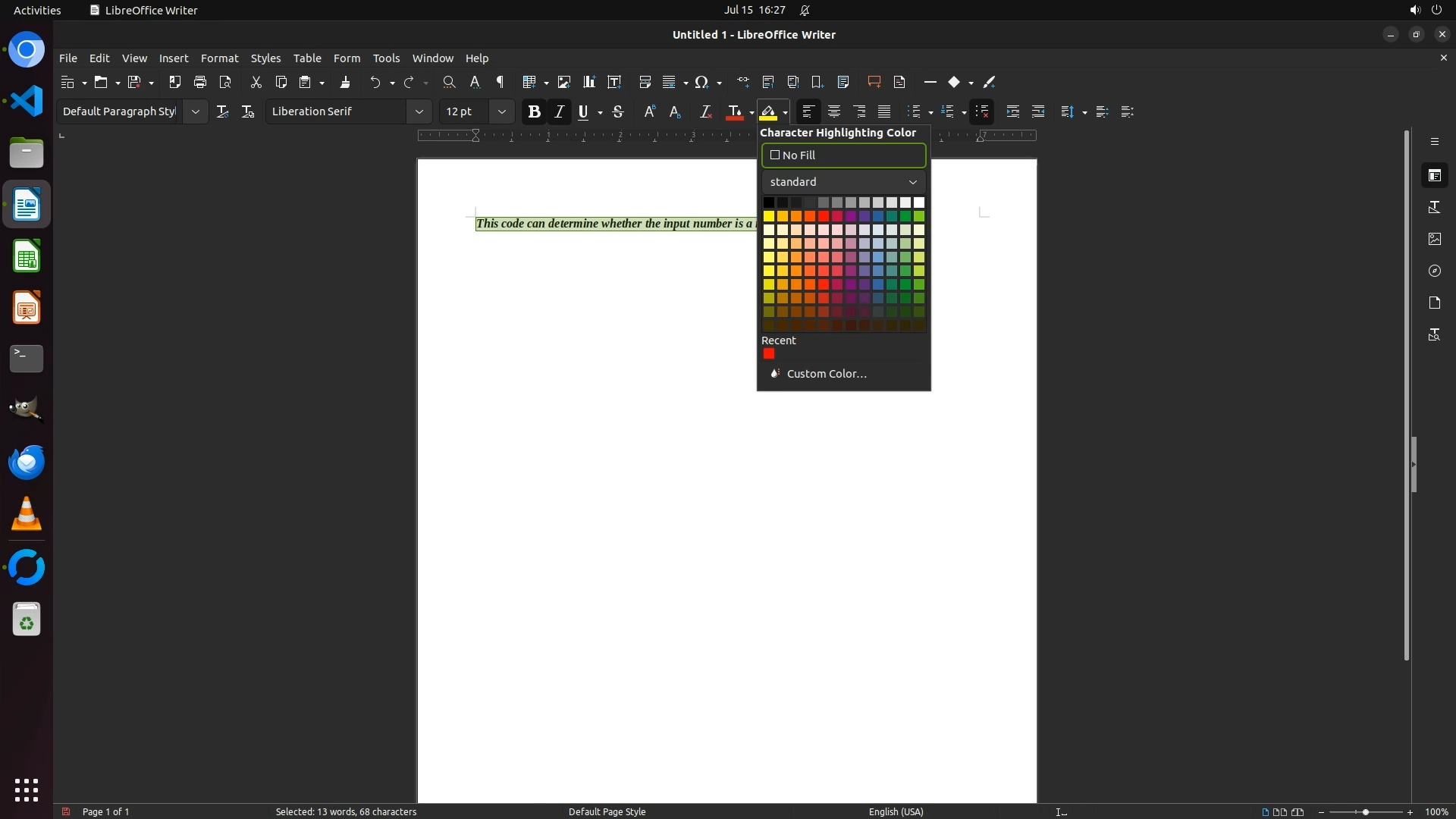
Task: Click Custom Color… option
Action: click(x=826, y=374)
